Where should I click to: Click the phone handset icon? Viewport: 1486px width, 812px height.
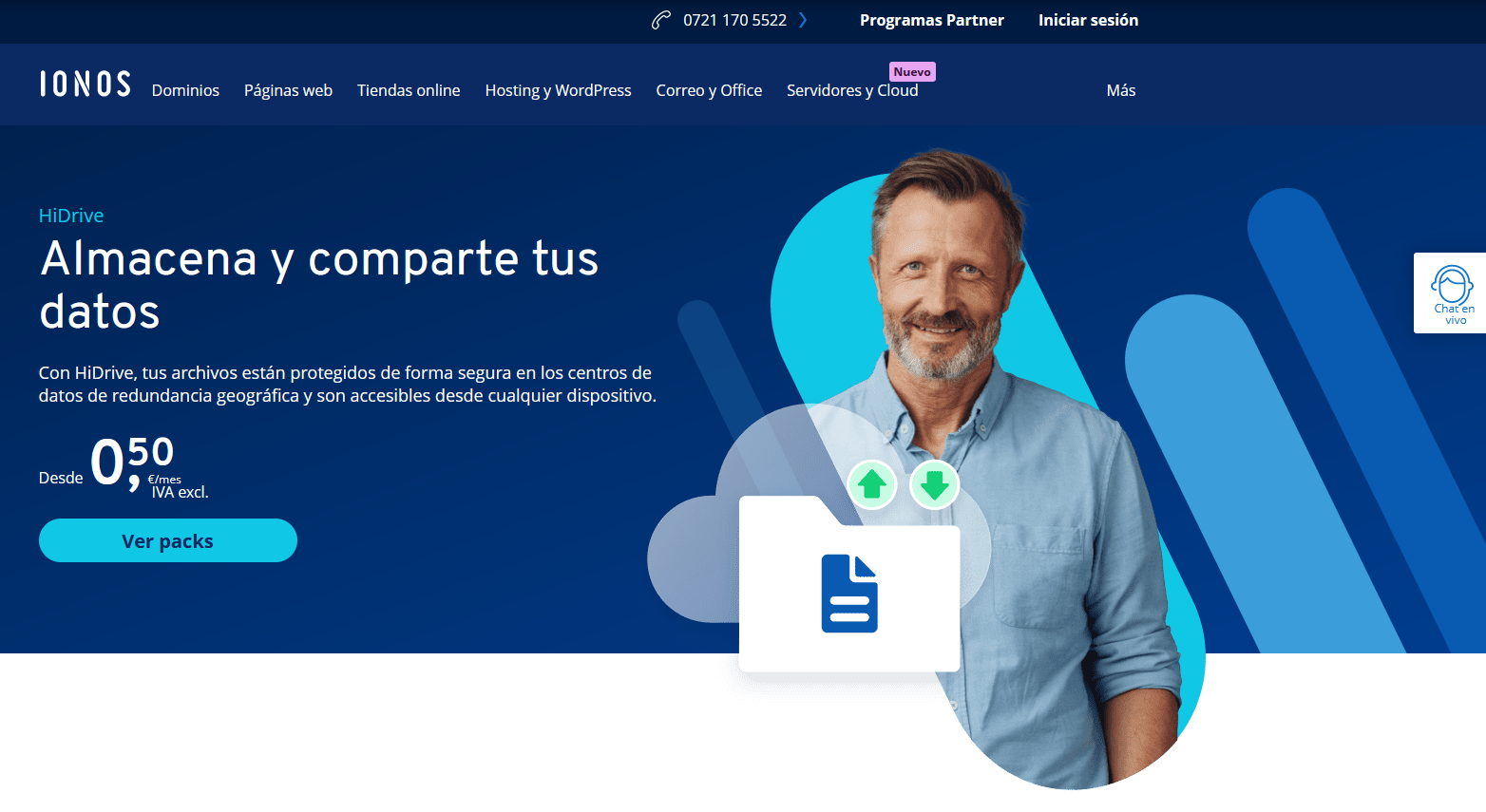[661, 20]
